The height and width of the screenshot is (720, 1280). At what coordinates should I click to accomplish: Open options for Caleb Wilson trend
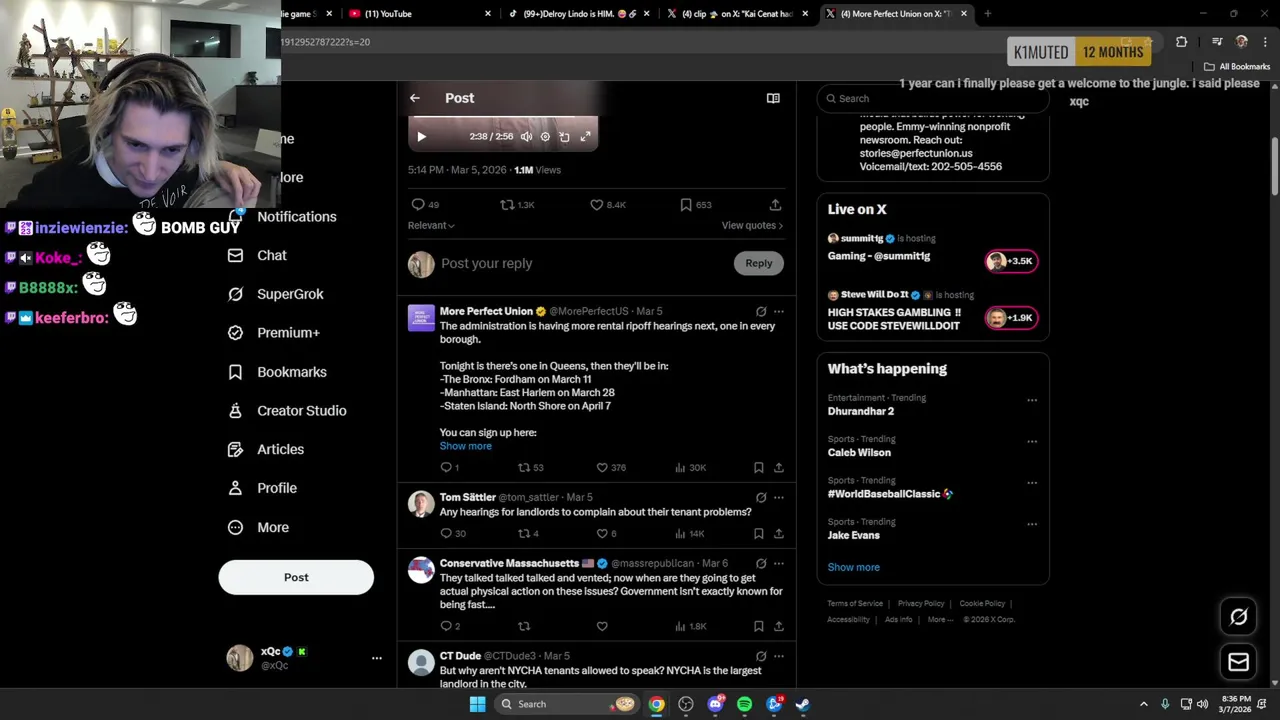coord(1032,441)
